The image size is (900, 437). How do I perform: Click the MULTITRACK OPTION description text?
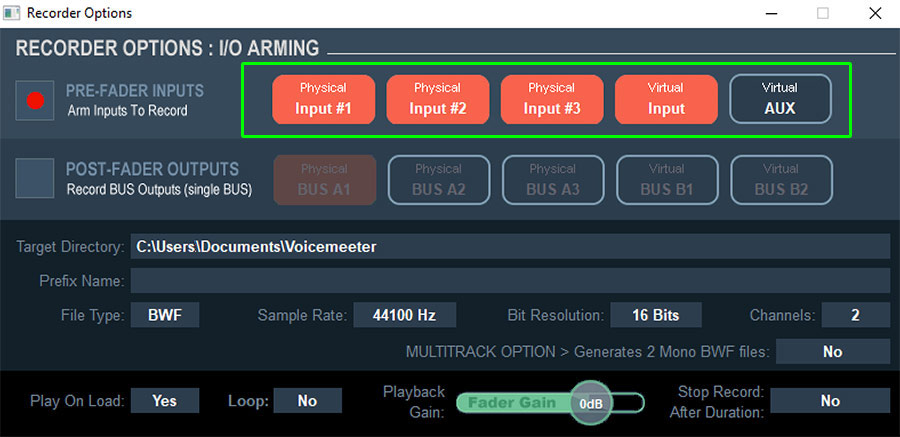(x=587, y=351)
